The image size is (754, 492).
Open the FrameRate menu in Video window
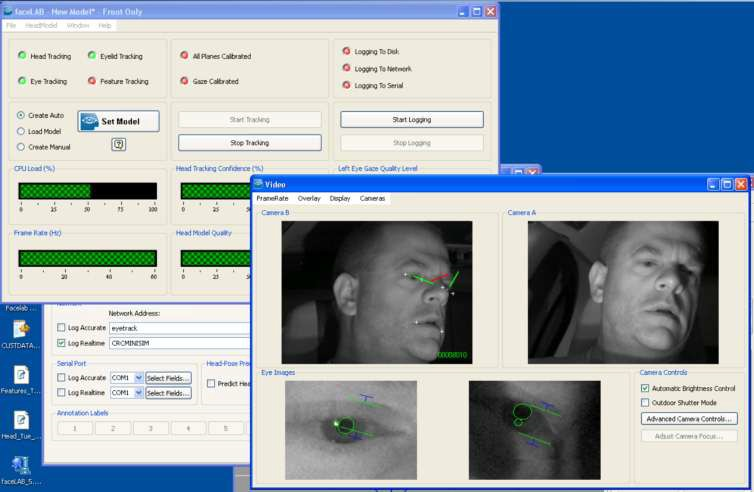click(272, 198)
